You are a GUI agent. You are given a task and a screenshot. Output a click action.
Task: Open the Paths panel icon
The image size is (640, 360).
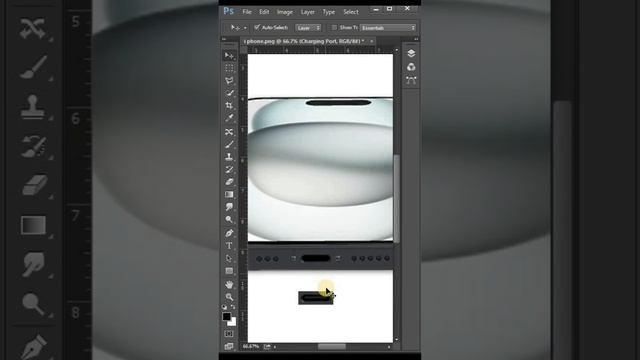tap(411, 80)
